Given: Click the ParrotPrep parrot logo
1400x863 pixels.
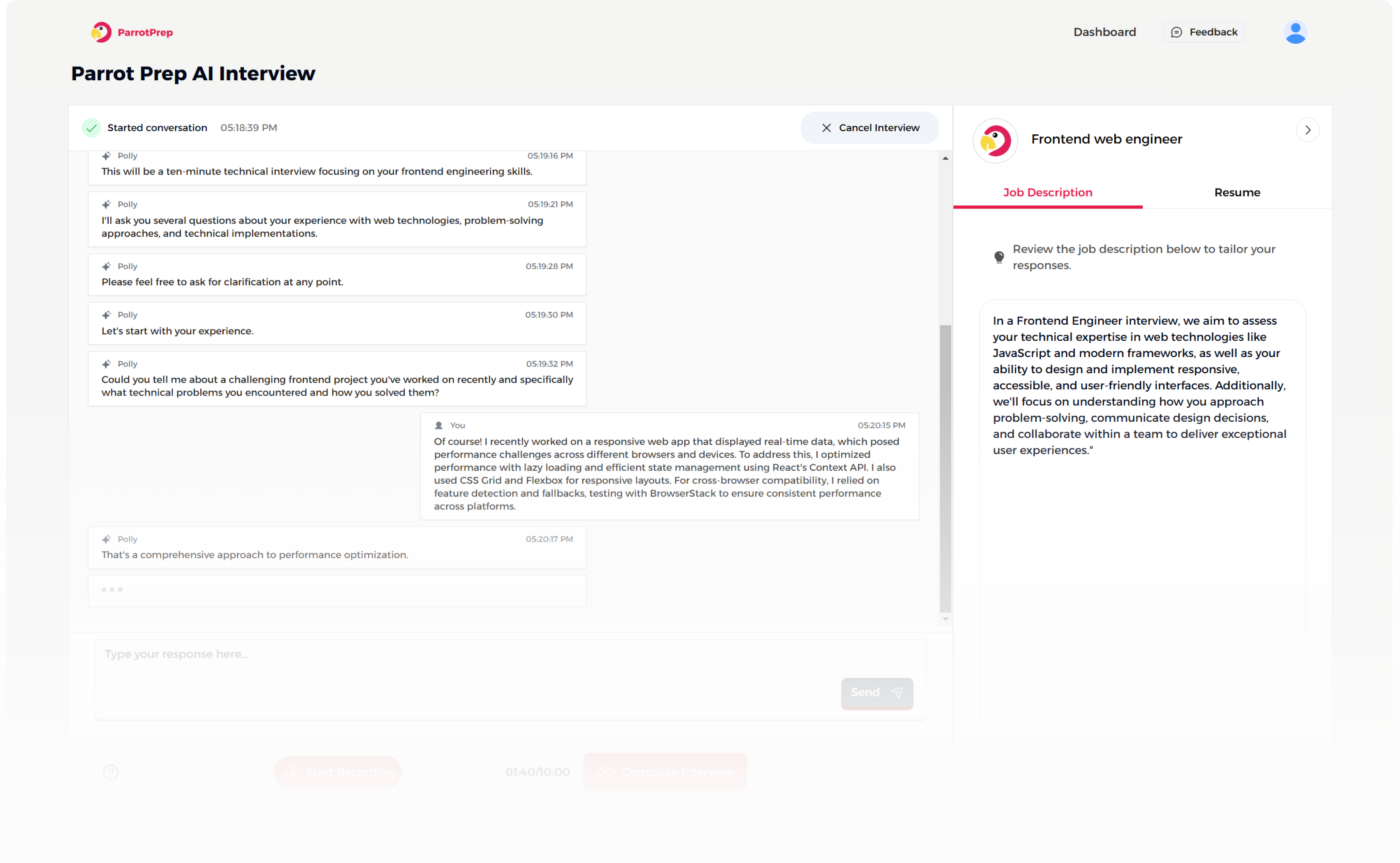Looking at the screenshot, I should point(101,32).
